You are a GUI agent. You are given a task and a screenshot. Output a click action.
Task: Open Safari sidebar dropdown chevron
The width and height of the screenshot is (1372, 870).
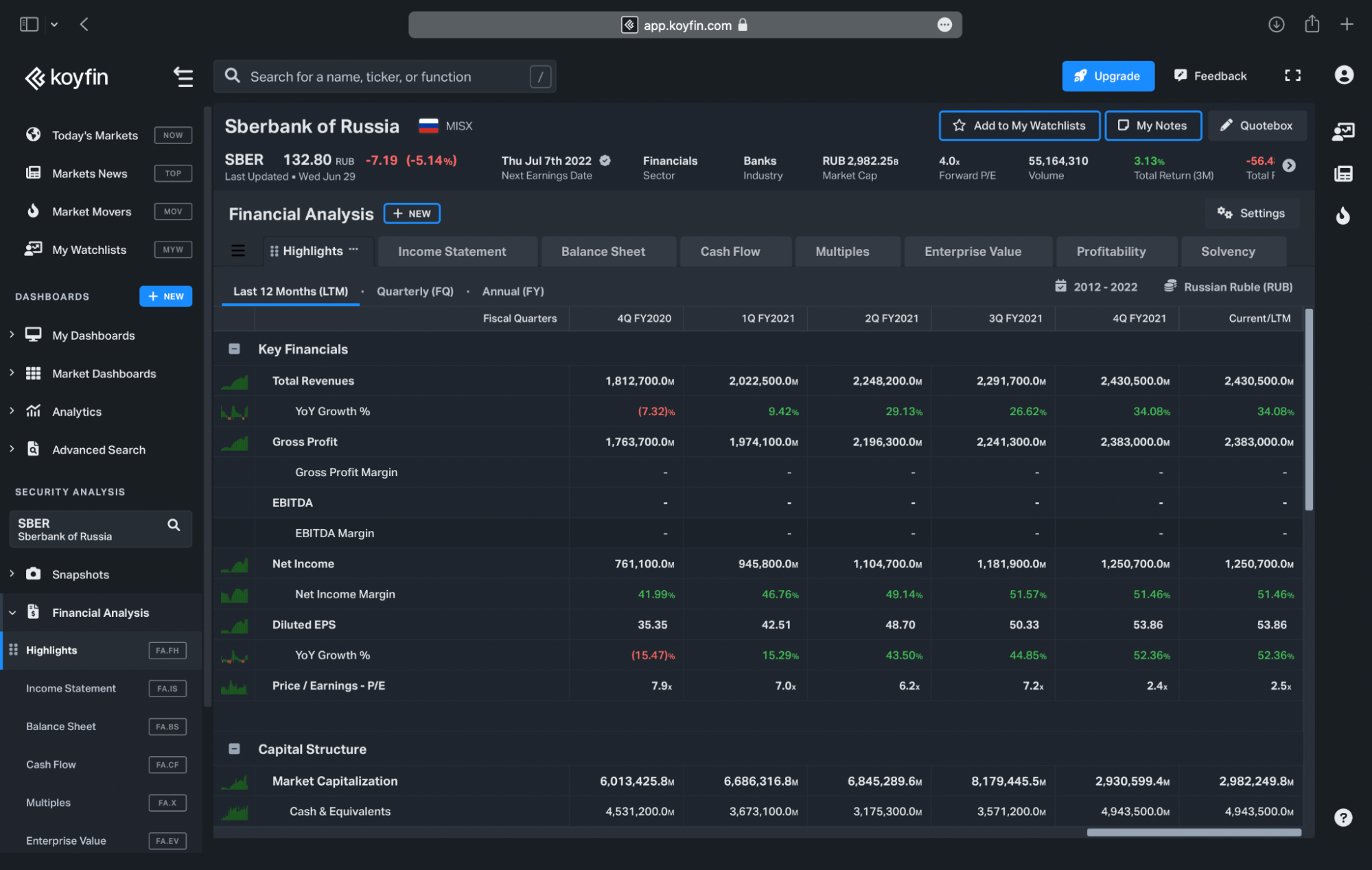coord(54,25)
